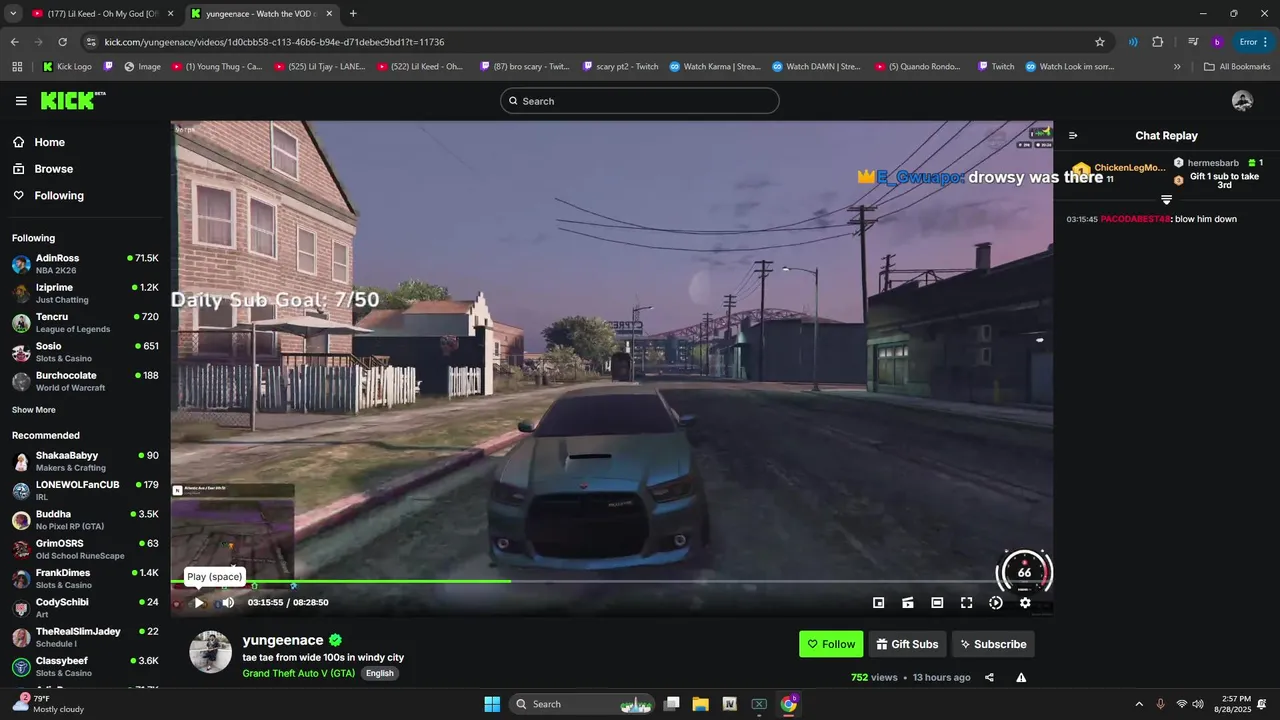
Task: Enter fullscreen video mode
Action: 966,602
